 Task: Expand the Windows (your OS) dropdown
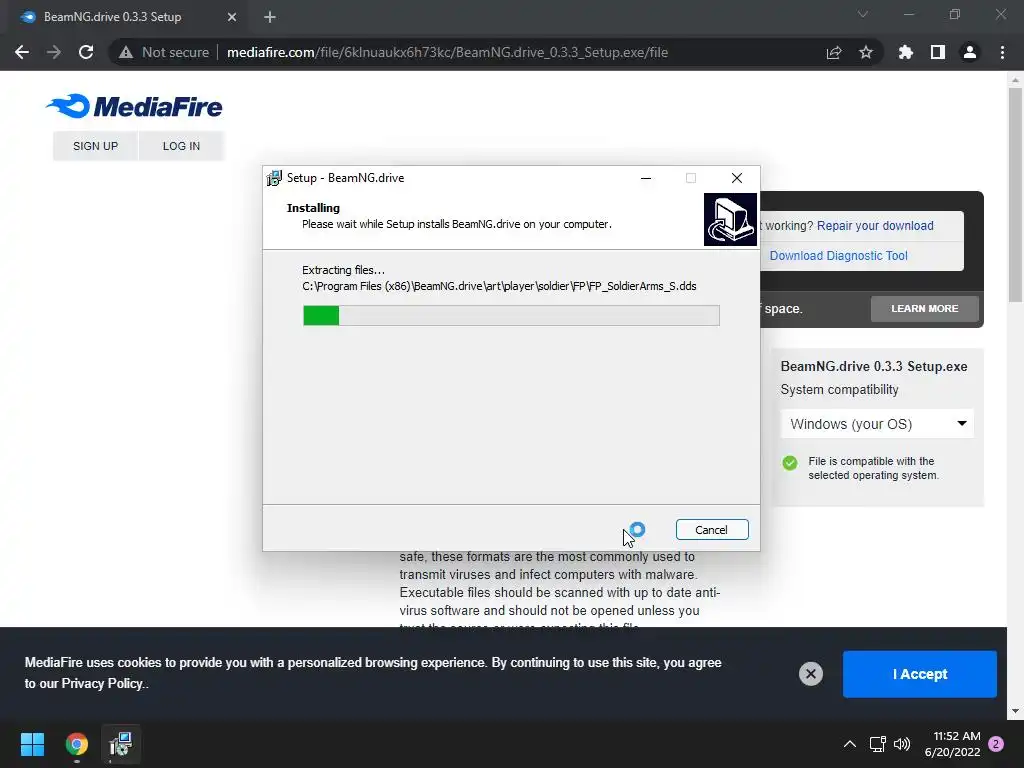tap(877, 424)
